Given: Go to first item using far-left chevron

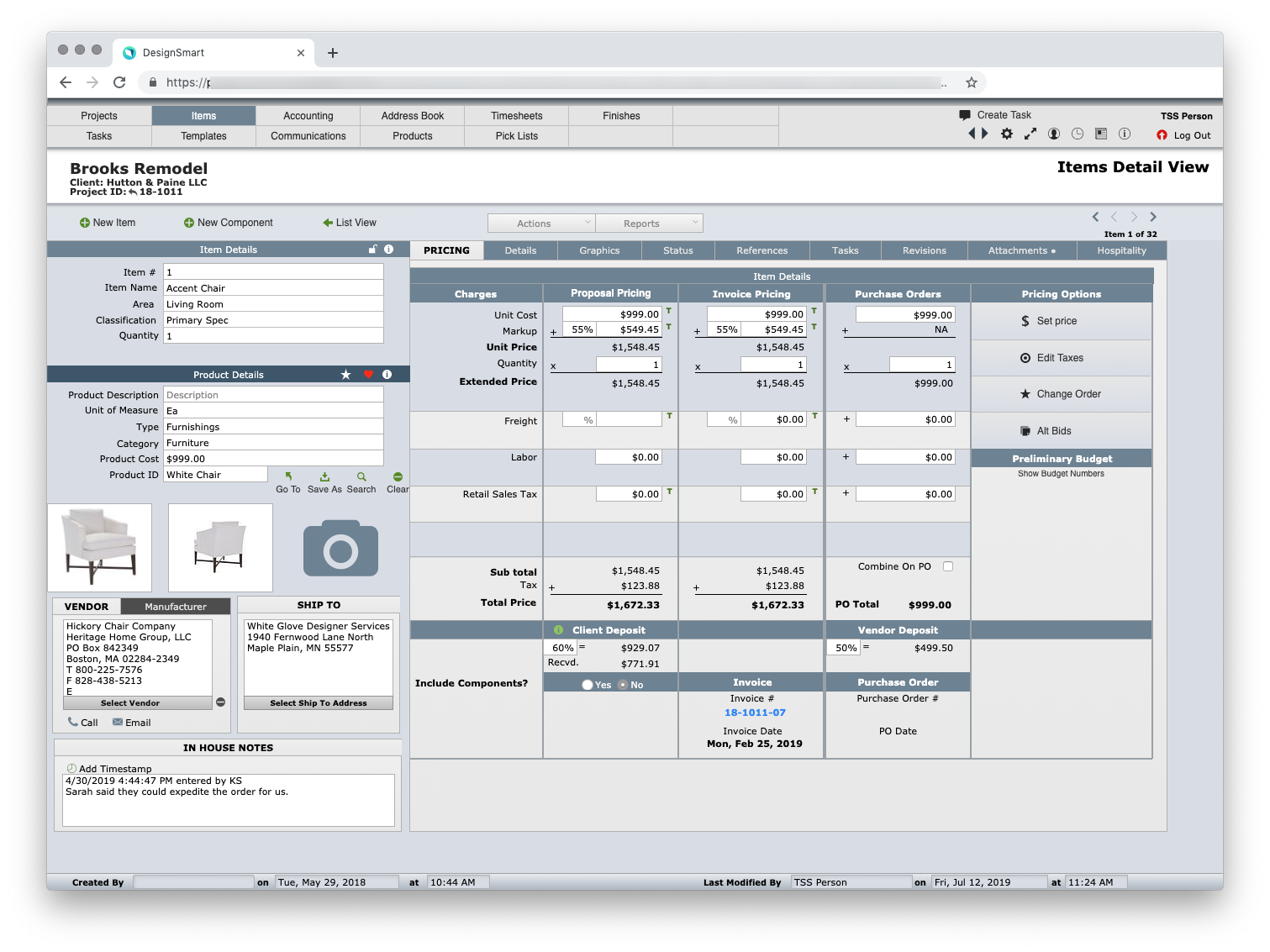Looking at the screenshot, I should click(1095, 217).
